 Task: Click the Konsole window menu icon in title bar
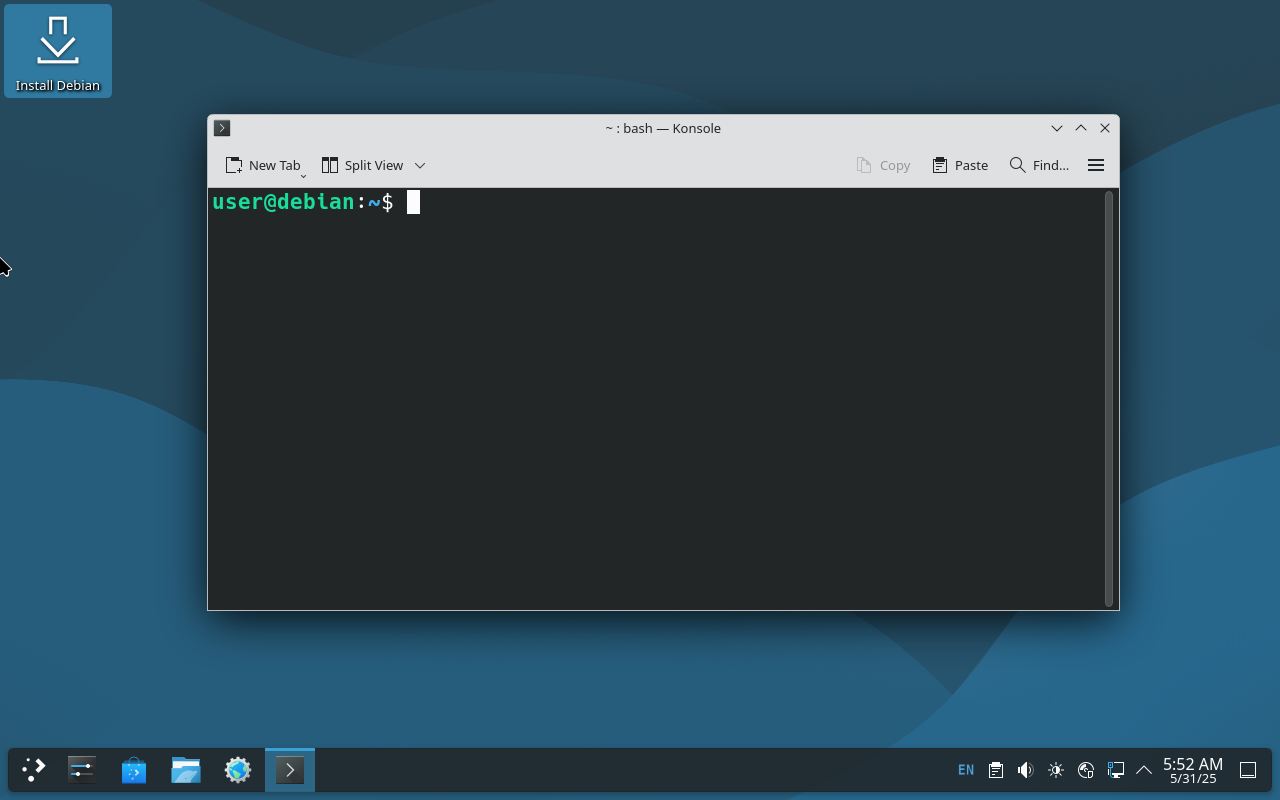222,128
